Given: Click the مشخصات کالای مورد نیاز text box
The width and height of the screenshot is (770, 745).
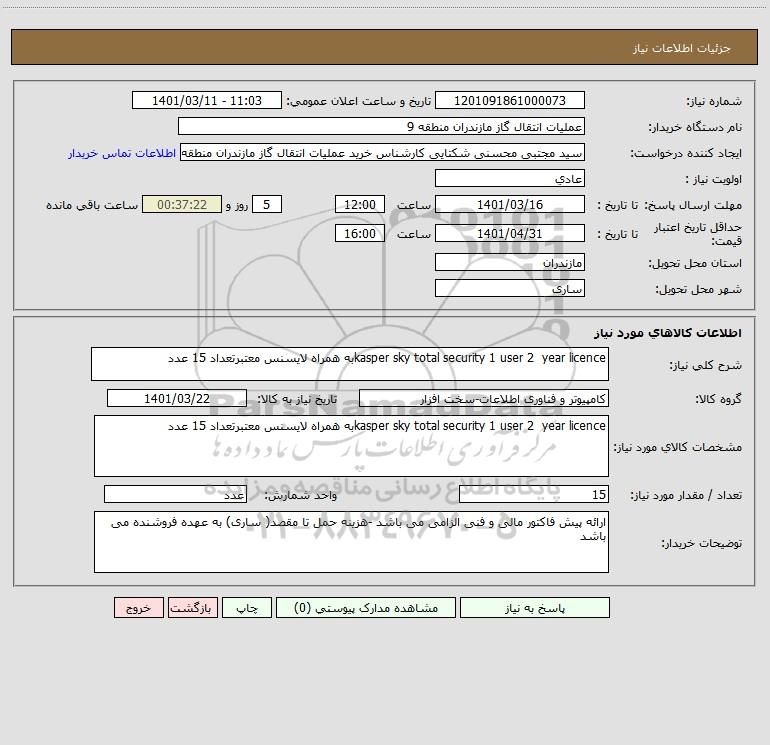Looking at the screenshot, I should tap(351, 446).
